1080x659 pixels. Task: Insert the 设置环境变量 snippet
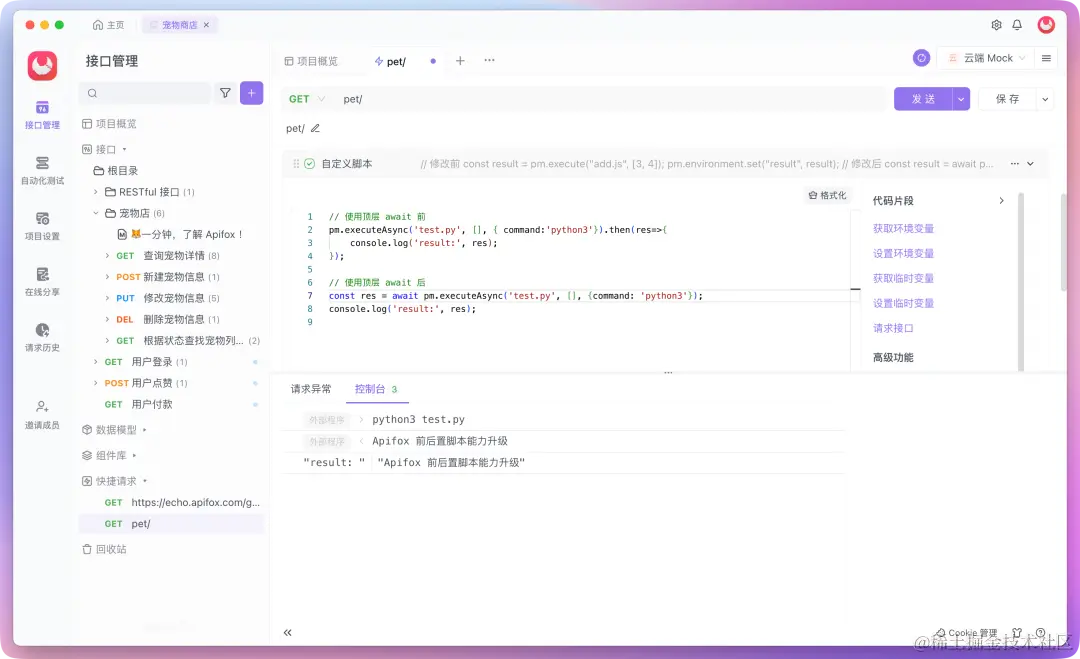[903, 253]
